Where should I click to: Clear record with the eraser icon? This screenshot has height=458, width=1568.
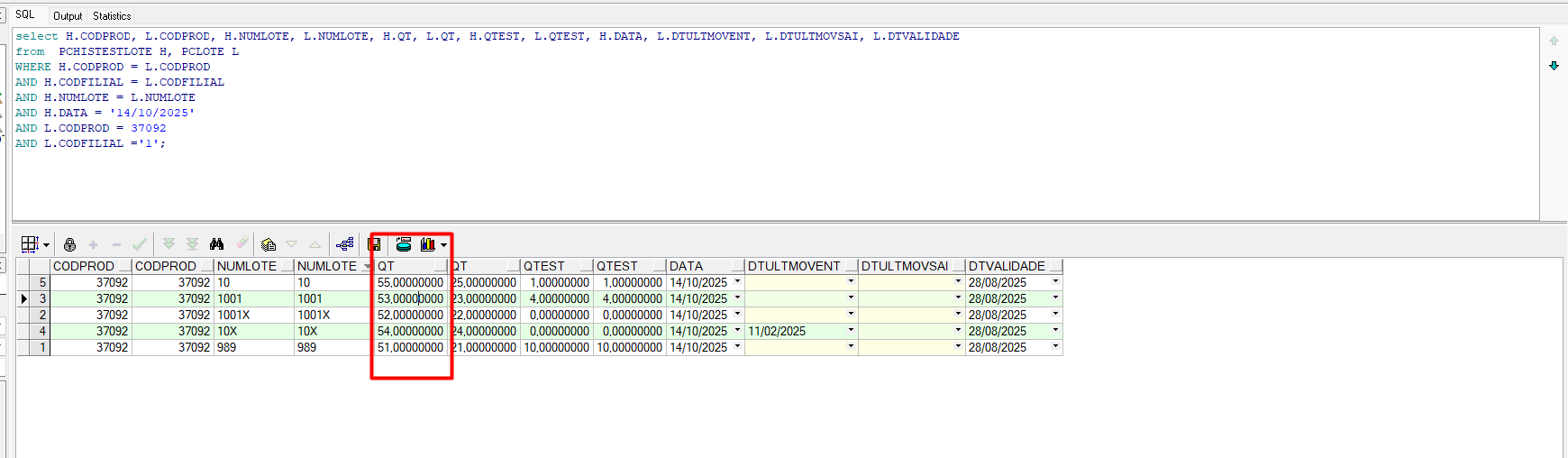coord(242,243)
